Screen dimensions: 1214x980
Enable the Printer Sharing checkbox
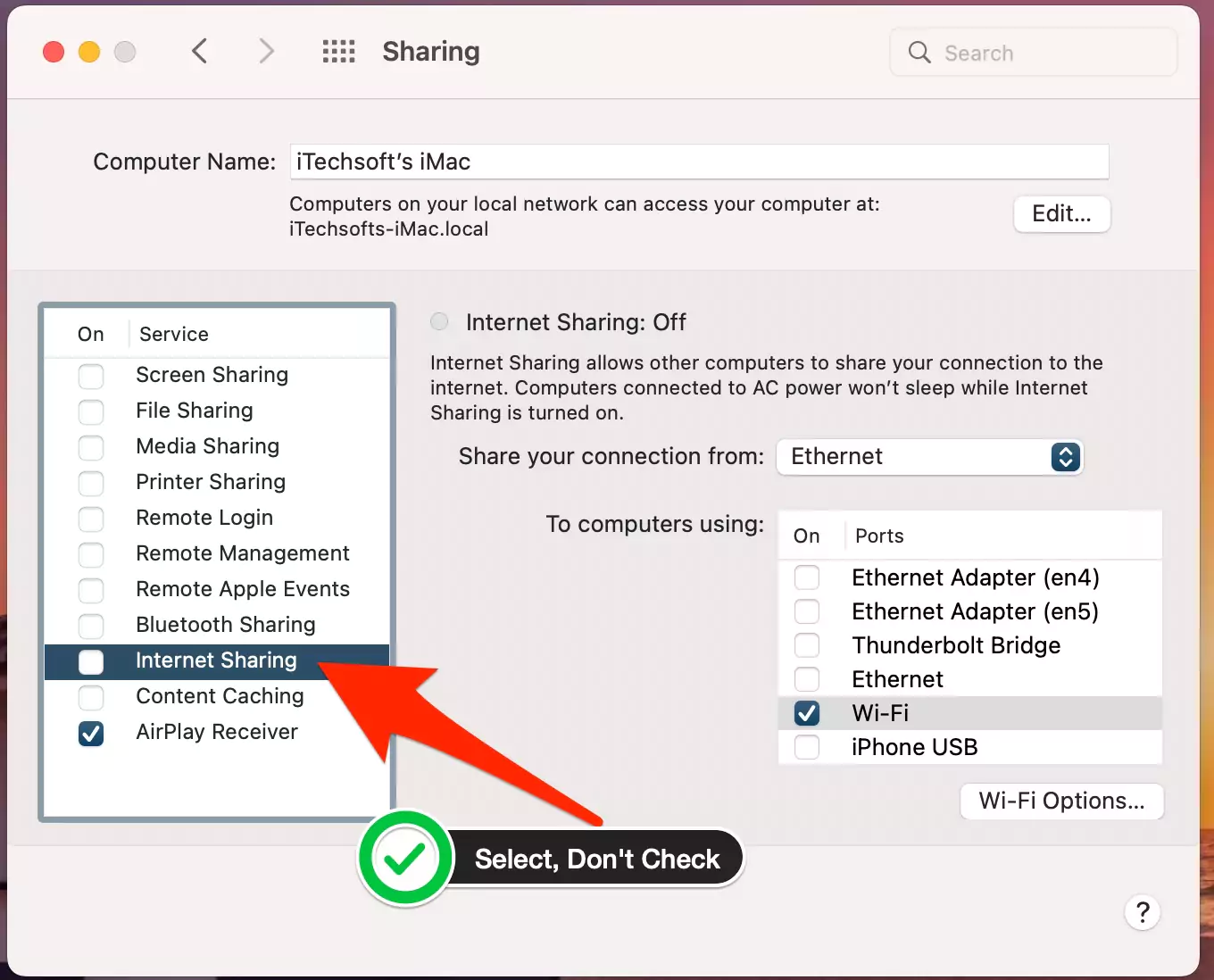pos(91,483)
